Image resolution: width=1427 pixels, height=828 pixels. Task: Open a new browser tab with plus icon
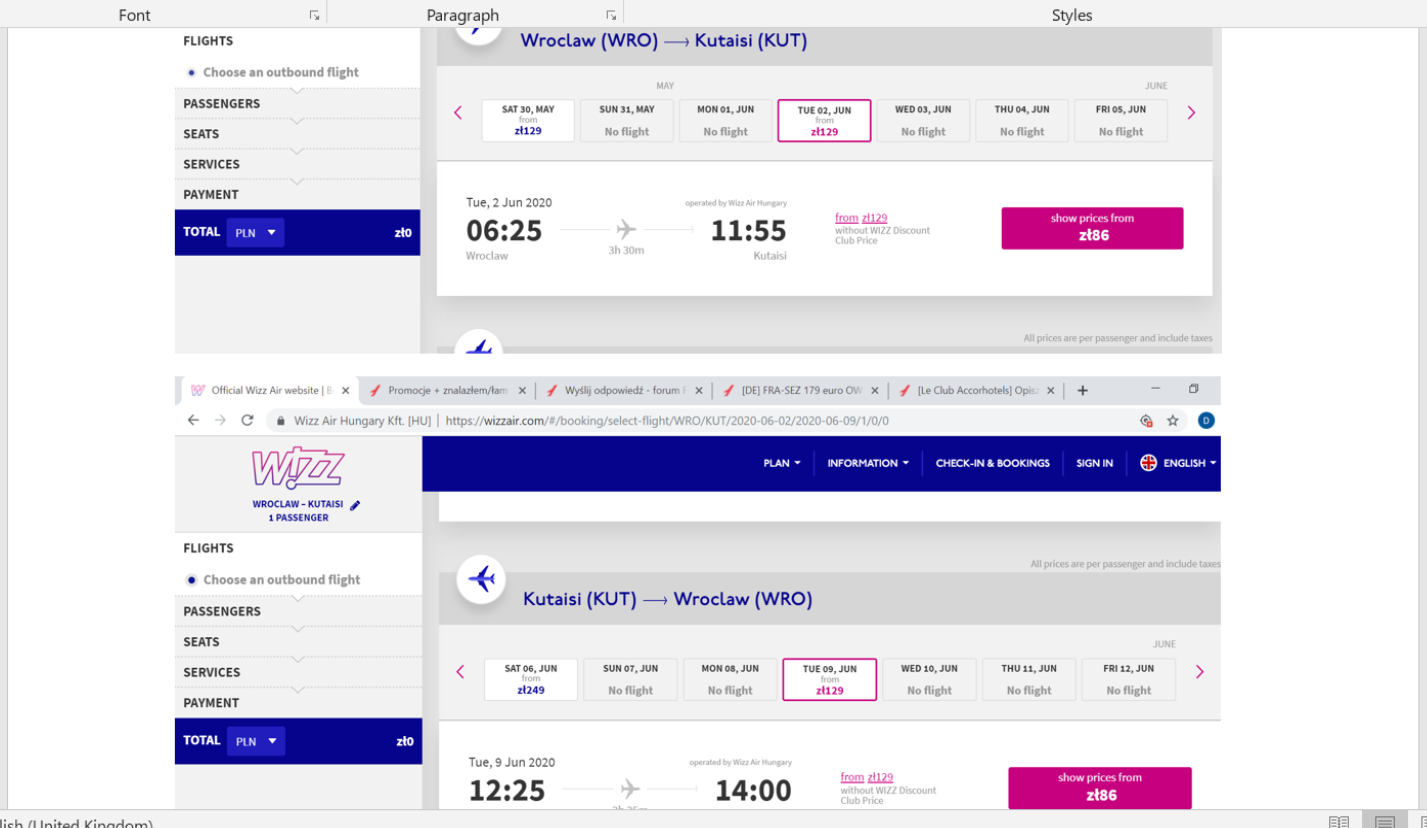[x=1082, y=390]
